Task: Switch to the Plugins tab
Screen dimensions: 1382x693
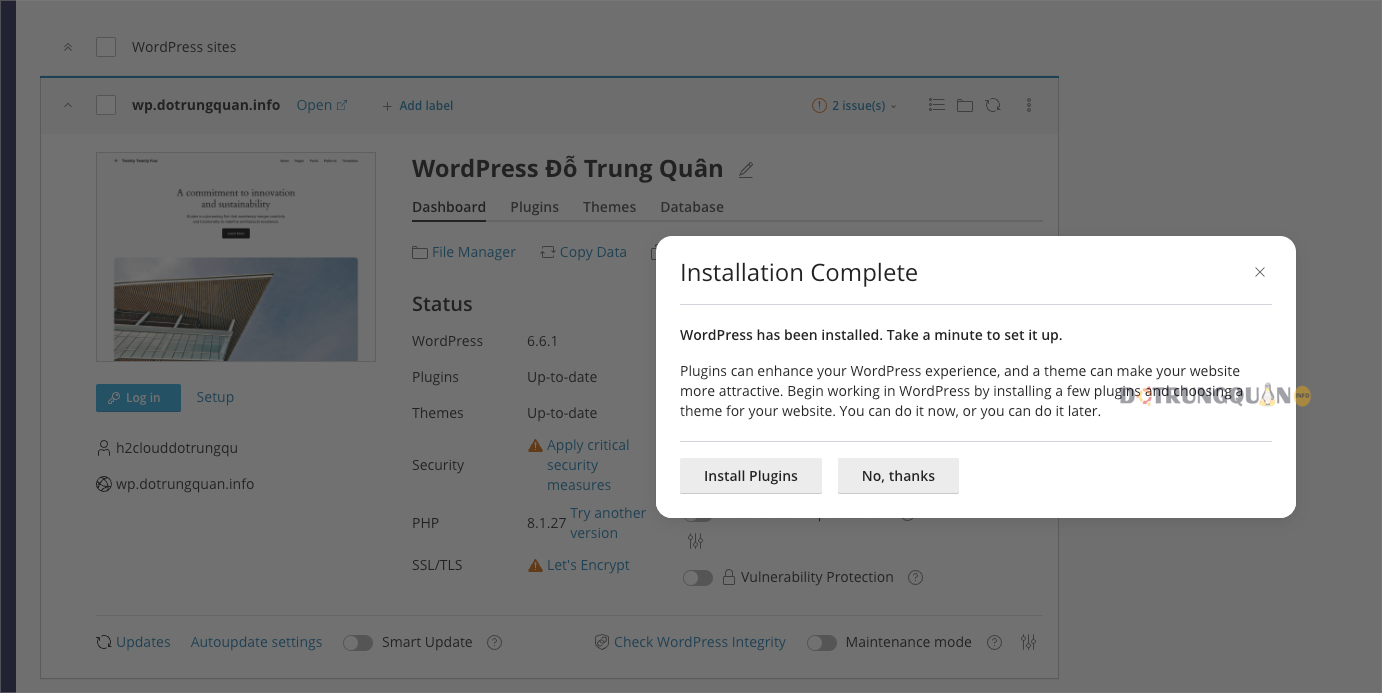Action: (x=535, y=207)
